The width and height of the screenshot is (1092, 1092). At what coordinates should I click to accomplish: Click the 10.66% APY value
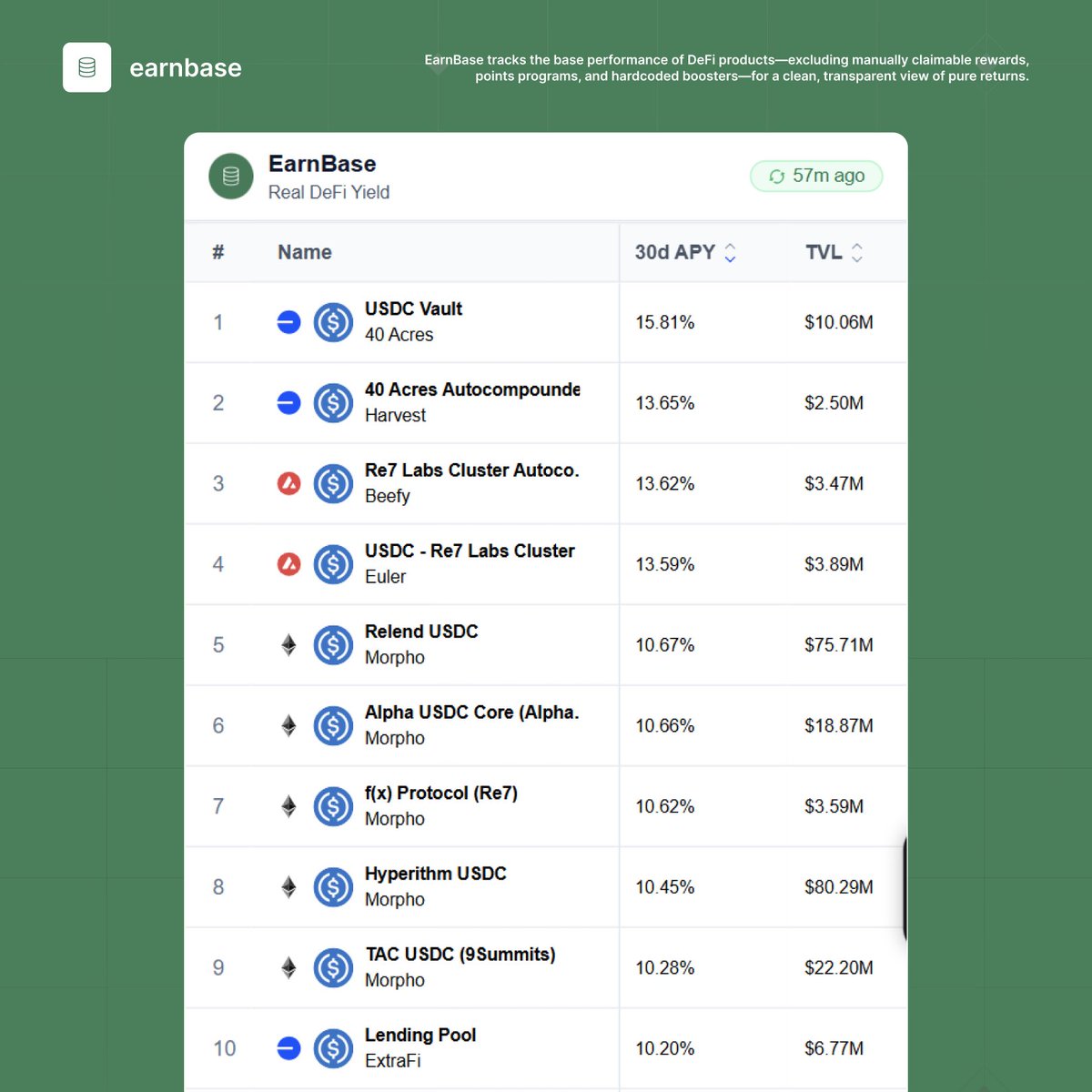665,725
